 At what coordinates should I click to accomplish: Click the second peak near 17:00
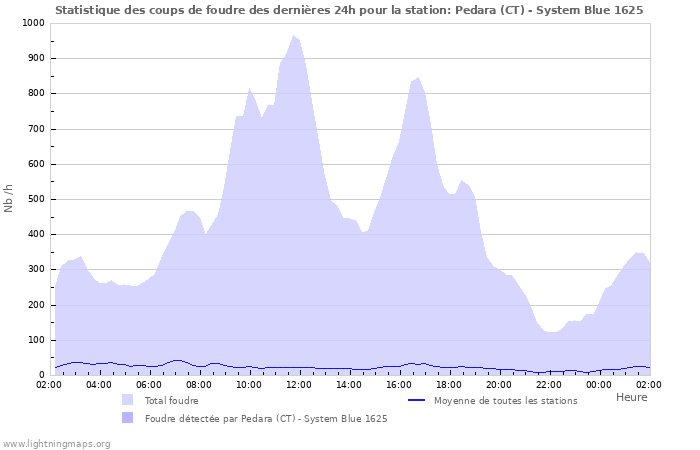click(x=418, y=78)
